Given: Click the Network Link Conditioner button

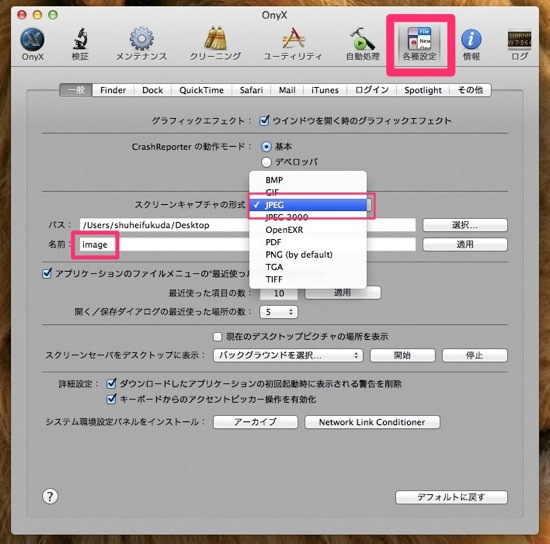Looking at the screenshot, I should click(x=372, y=422).
